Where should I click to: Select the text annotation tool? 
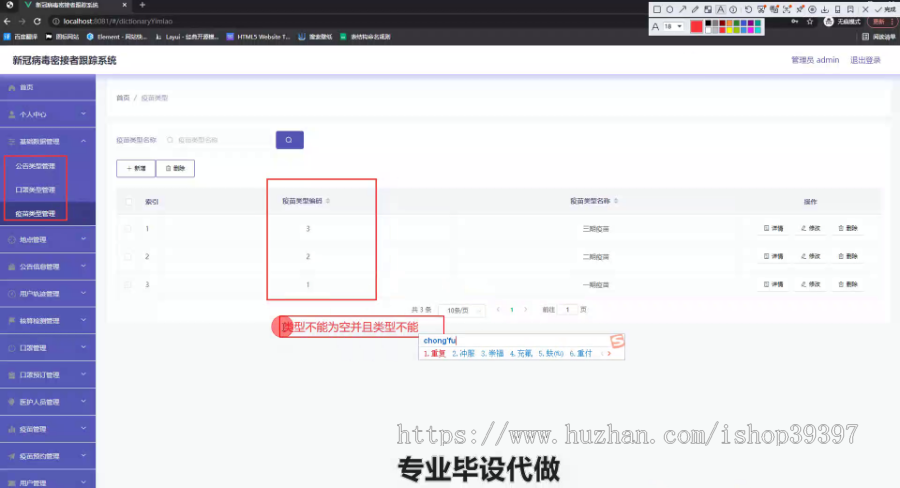coord(720,10)
